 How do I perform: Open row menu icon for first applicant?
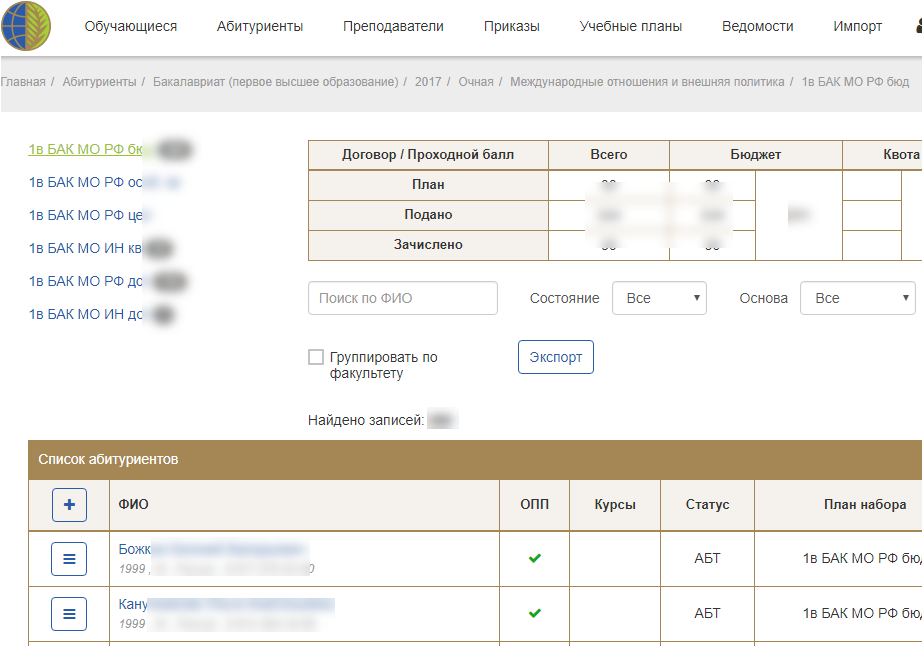(x=69, y=558)
